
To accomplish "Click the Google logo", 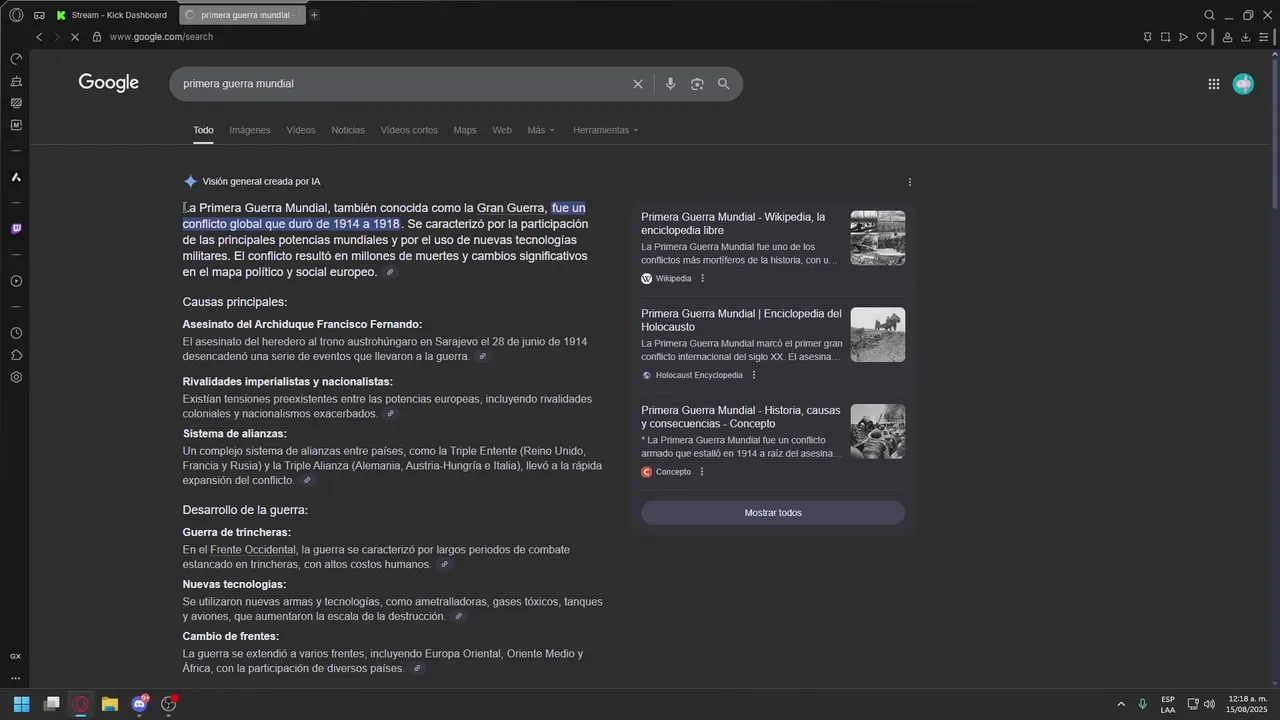I will [109, 83].
